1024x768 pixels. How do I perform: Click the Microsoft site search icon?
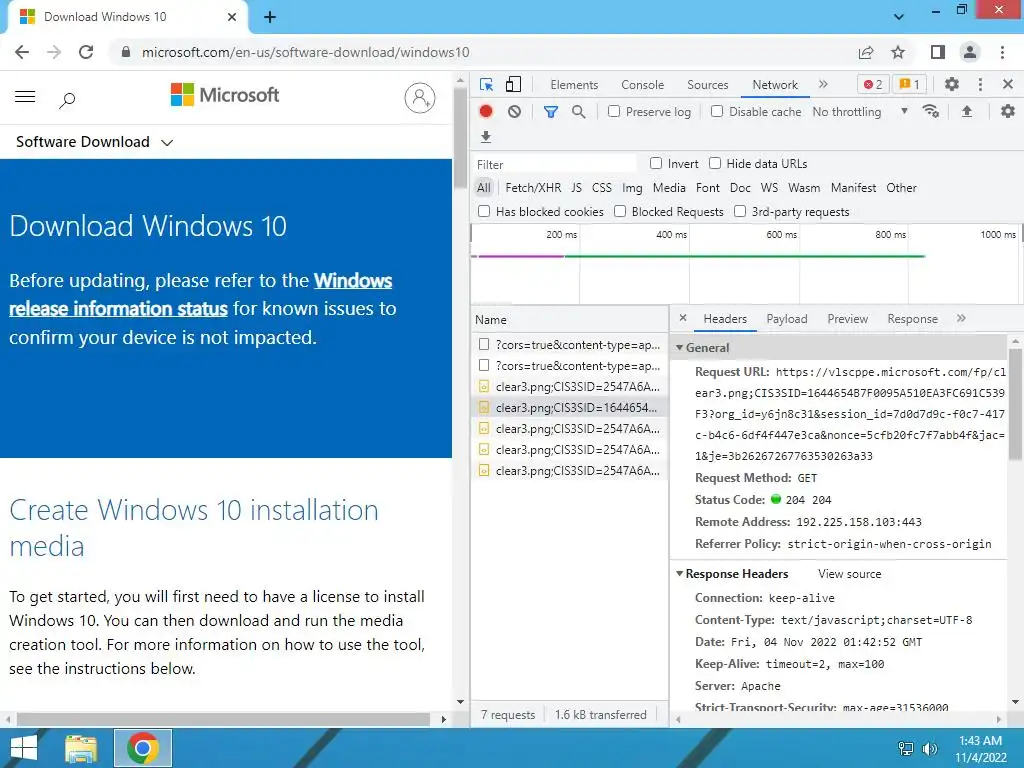(x=67, y=100)
